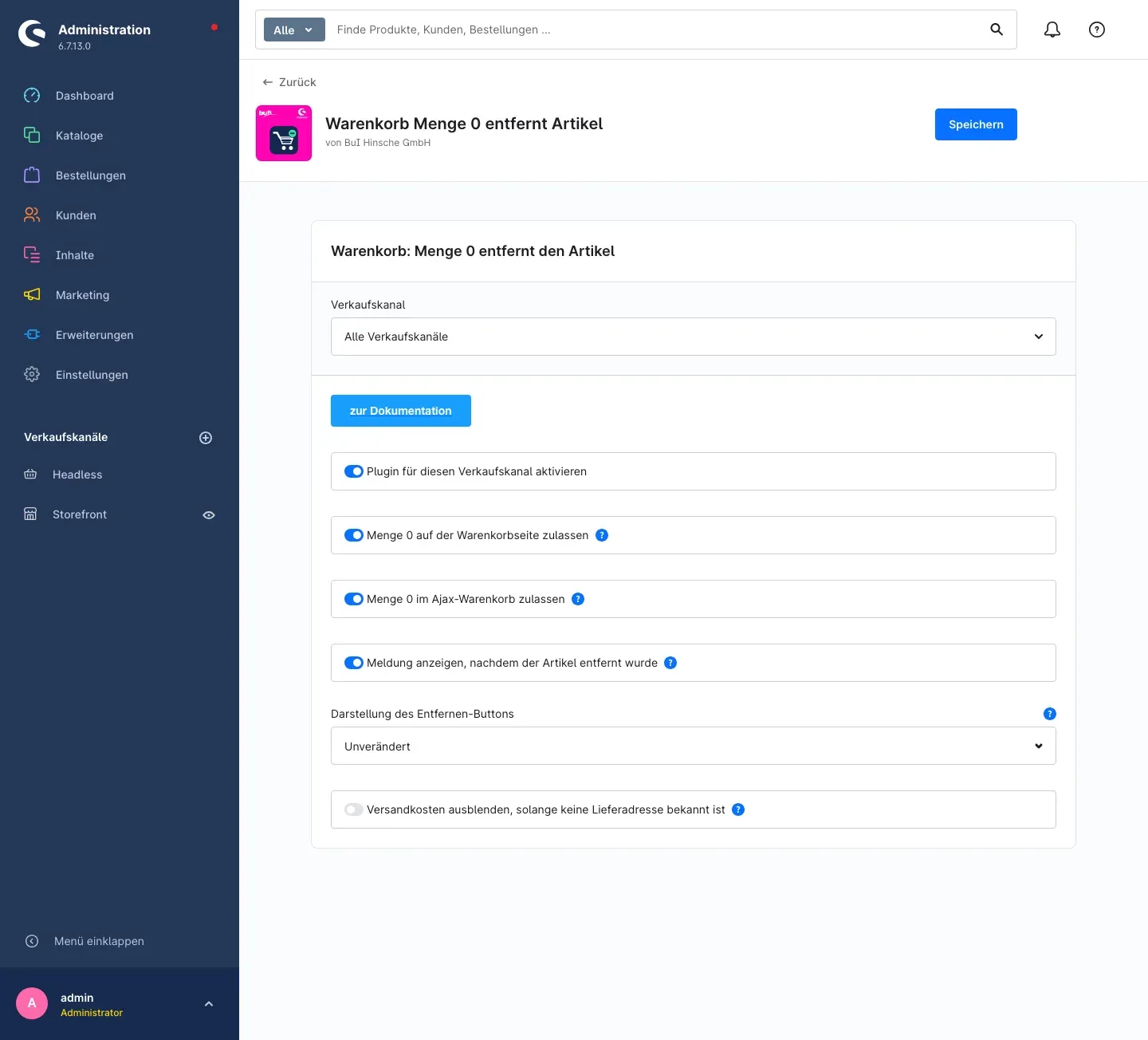Viewport: 1148px width, 1040px height.
Task: Click the card title Warenkorb: Menge 0 entfernt den Artikel
Action: point(473,251)
